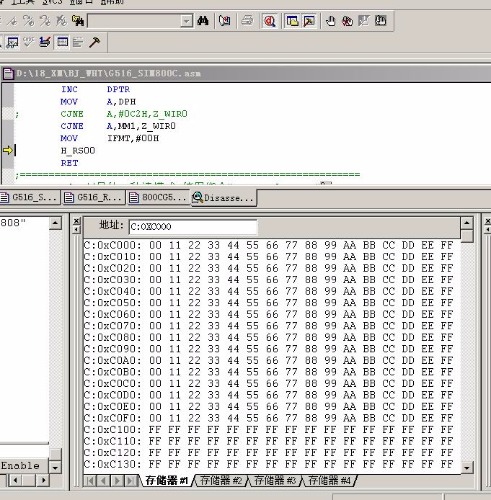The width and height of the screenshot is (491, 500).
Task: Toggle the Project Window icon
Action: pos(292,21)
